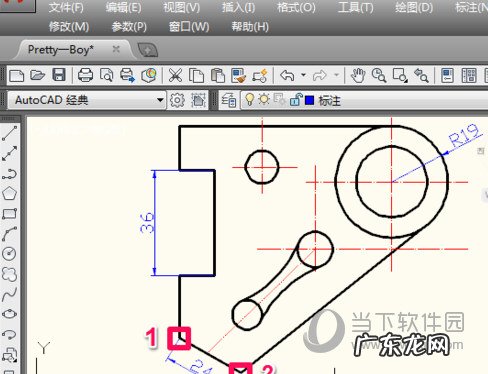Image resolution: width=488 pixels, height=374 pixels.
Task: Open the 视图(V) menu
Action: tap(181, 7)
